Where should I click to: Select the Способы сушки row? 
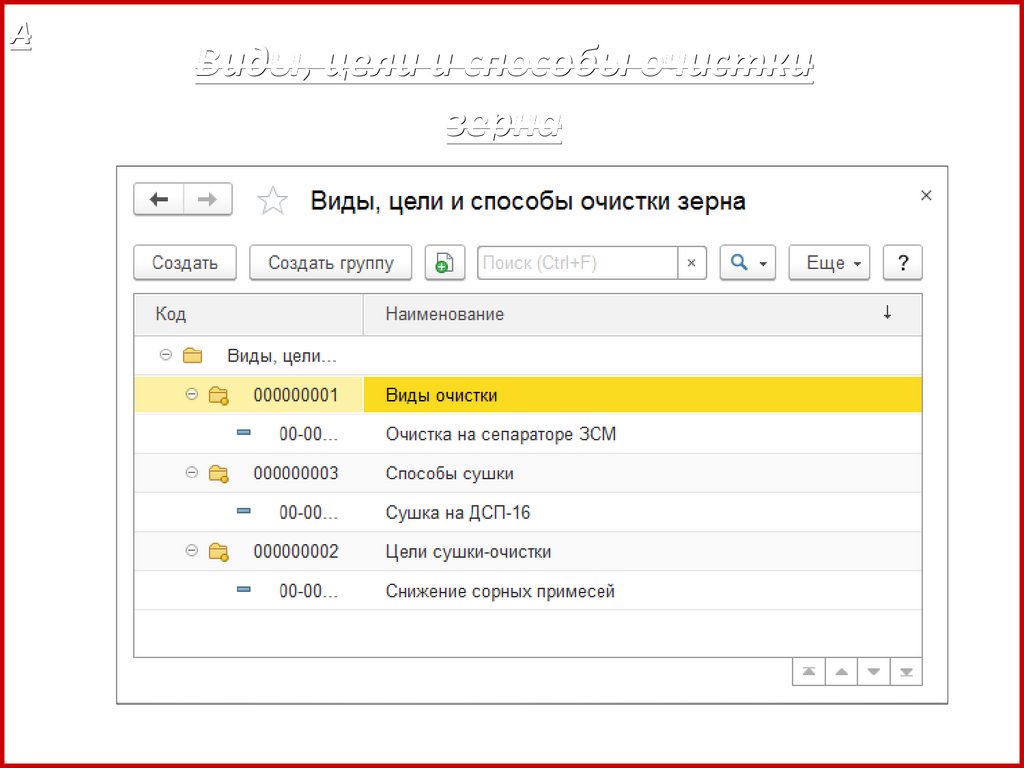point(528,473)
